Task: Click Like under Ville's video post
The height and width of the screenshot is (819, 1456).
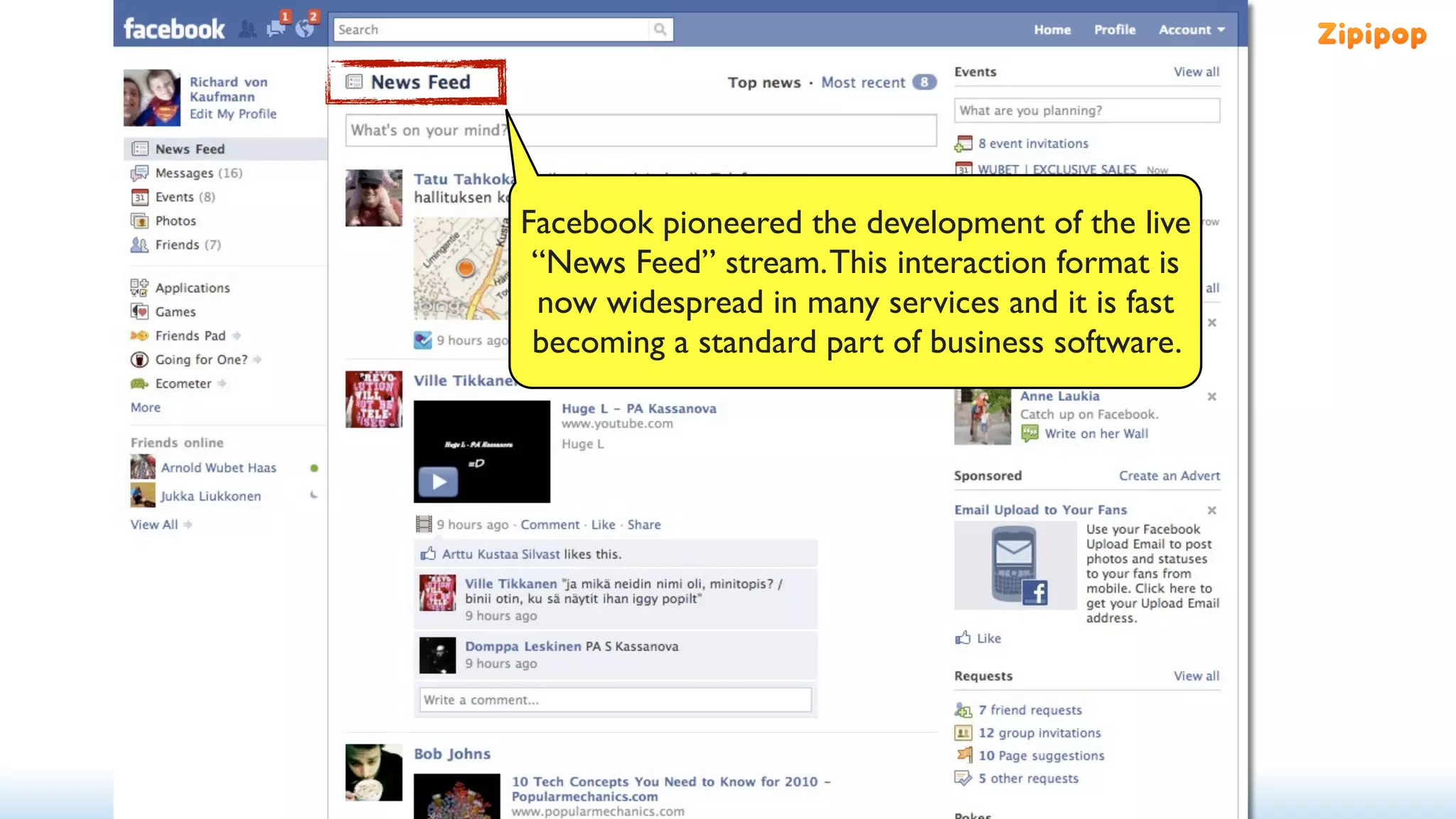Action: pyautogui.click(x=604, y=525)
